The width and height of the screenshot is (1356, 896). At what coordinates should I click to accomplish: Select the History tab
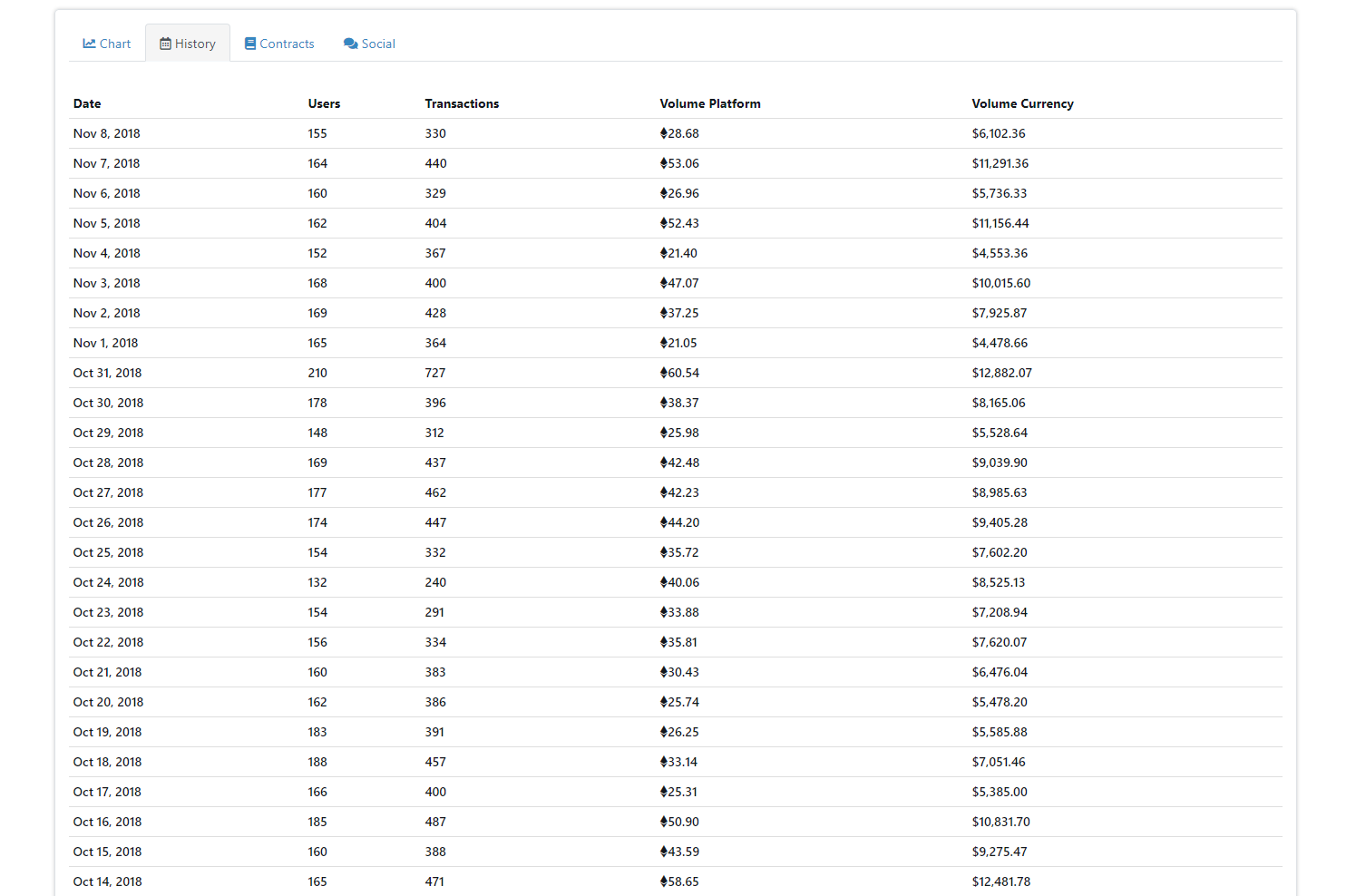point(188,44)
